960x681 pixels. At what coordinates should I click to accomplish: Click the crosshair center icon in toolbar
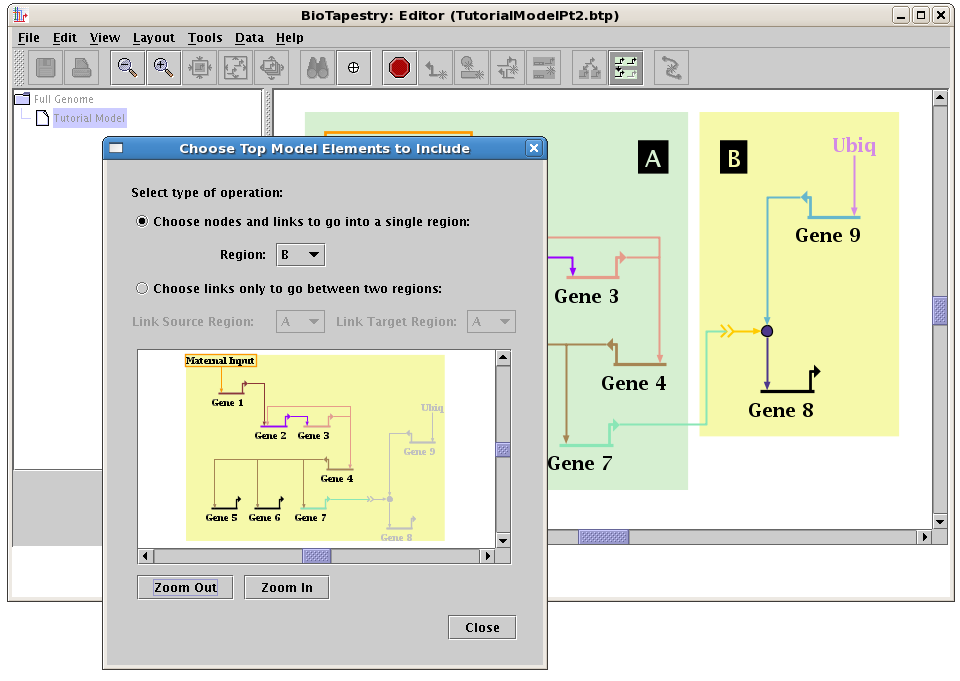click(x=352, y=68)
